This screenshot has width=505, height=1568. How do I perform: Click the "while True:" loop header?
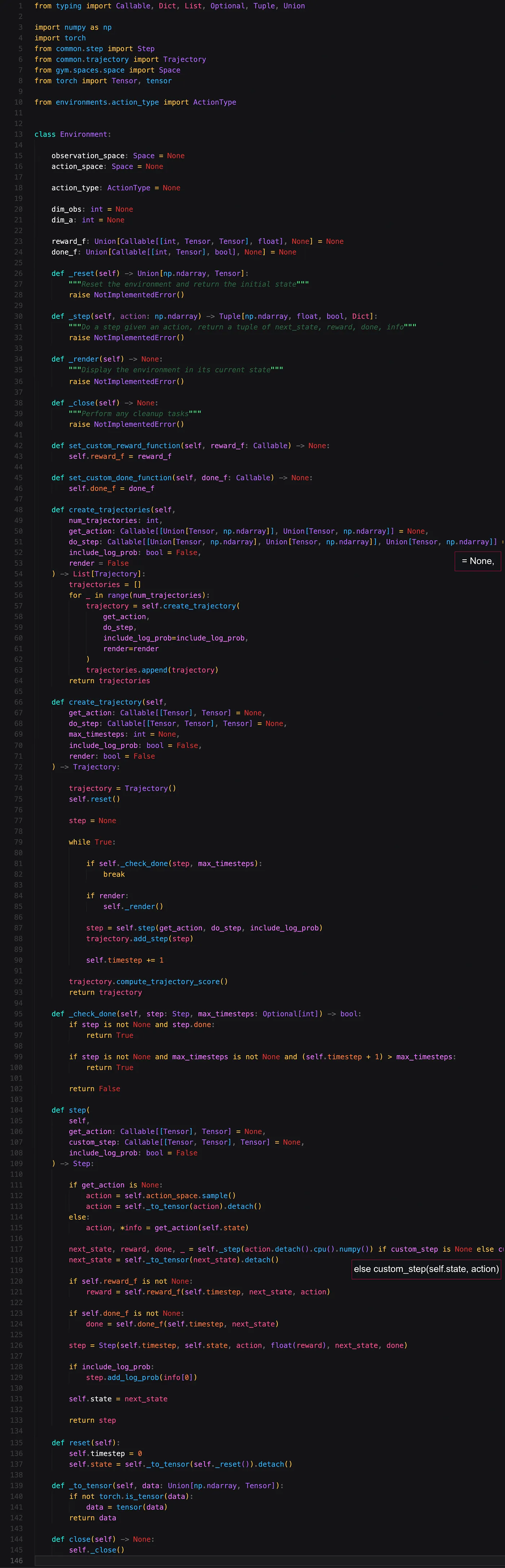(92, 842)
